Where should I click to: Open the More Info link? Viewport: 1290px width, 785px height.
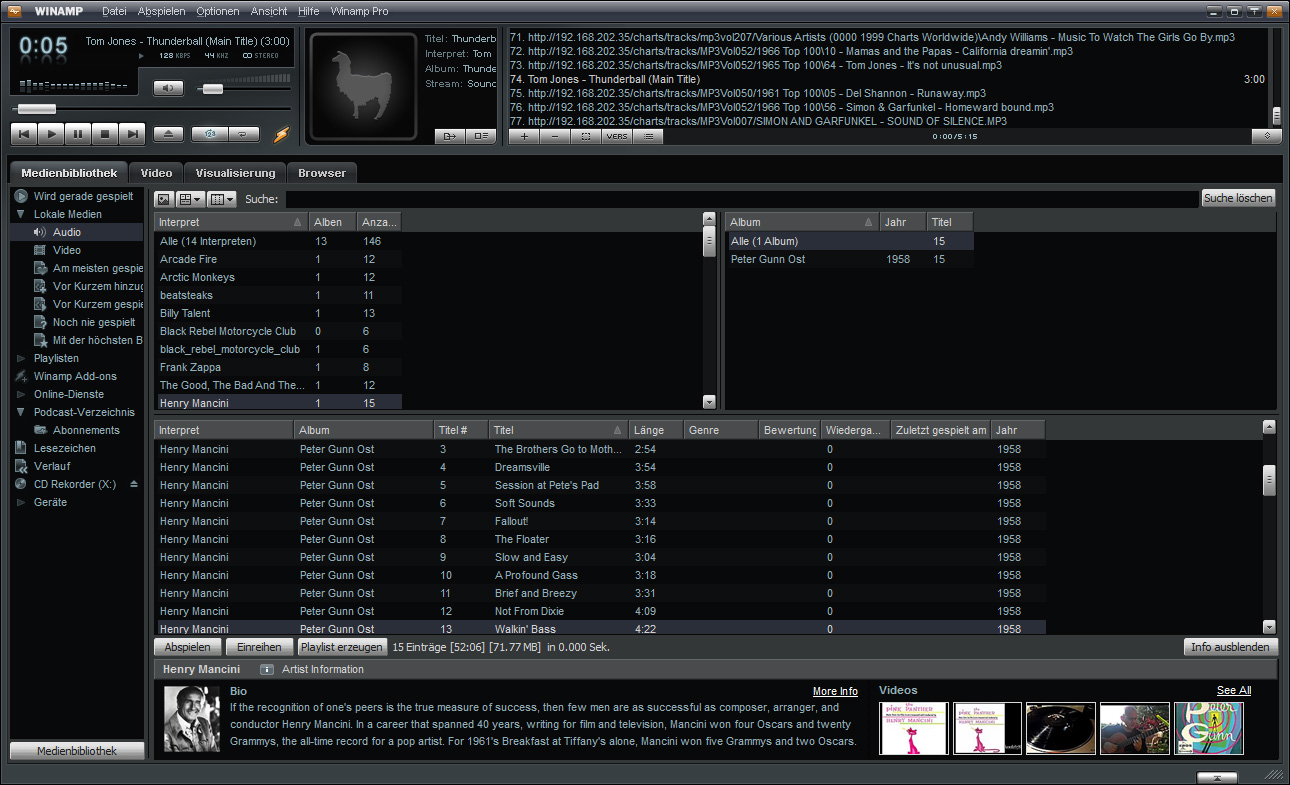click(835, 691)
